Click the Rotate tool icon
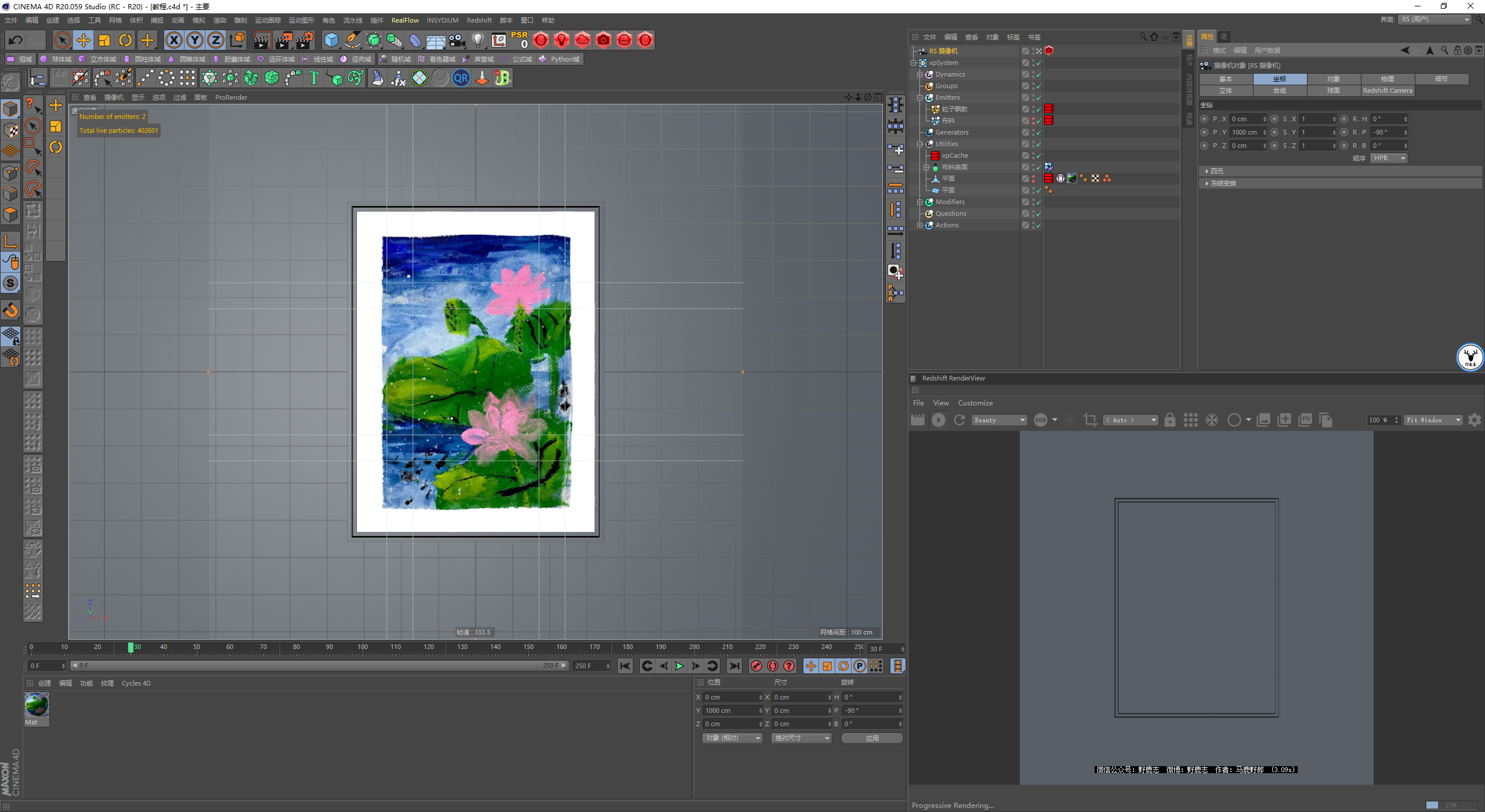Screen dimensions: 1485x812 125,40
